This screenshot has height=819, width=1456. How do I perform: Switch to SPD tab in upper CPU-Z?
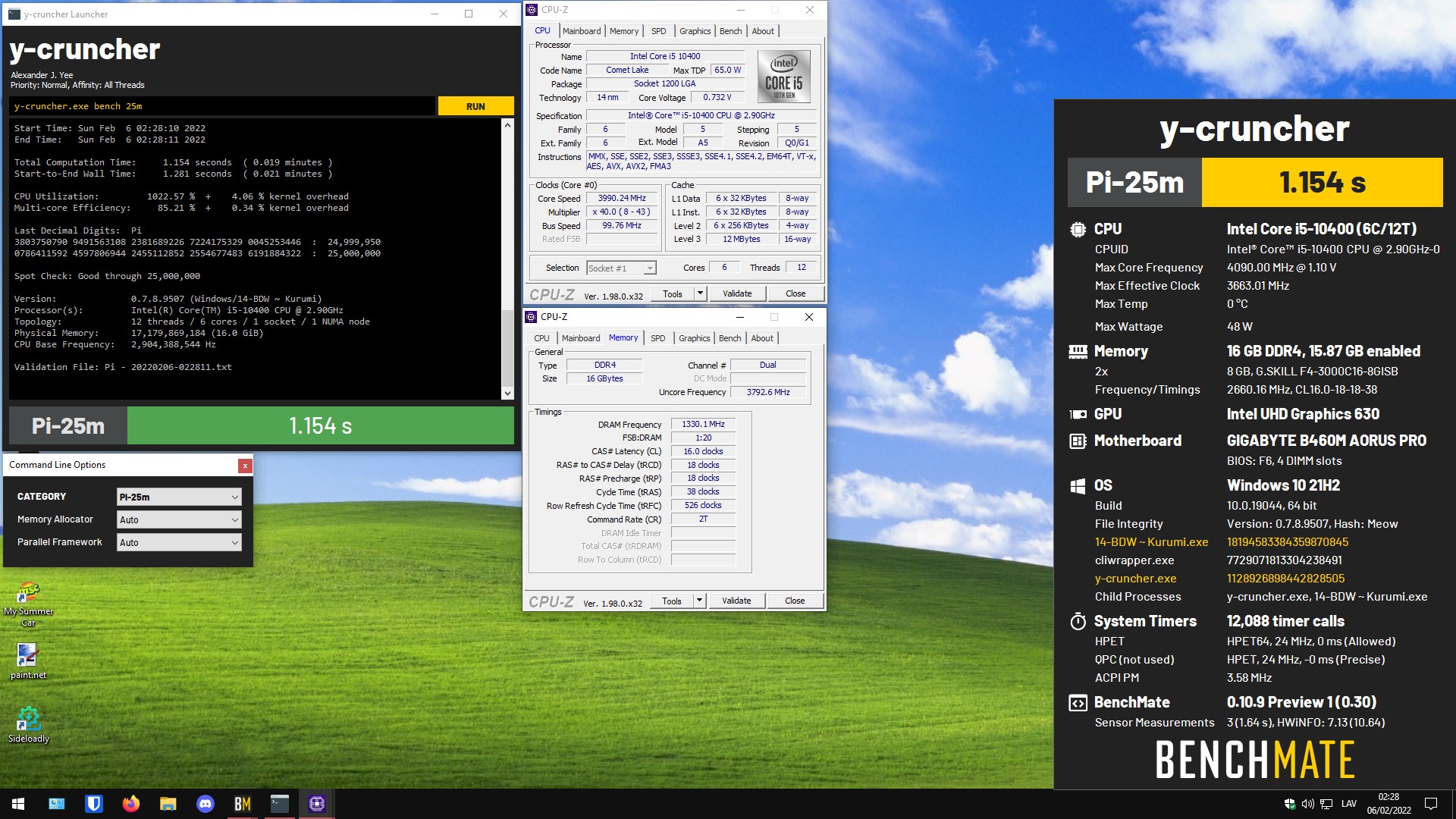click(659, 31)
